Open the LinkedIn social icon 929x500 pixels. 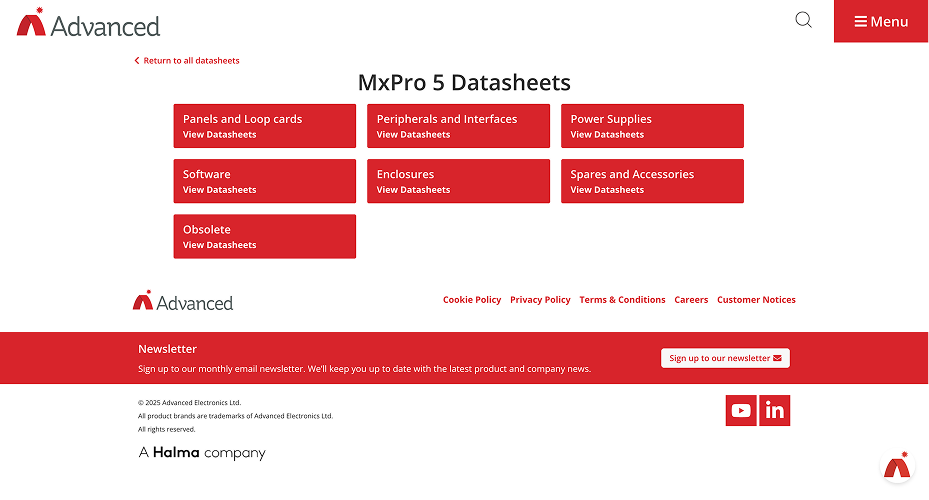774,411
